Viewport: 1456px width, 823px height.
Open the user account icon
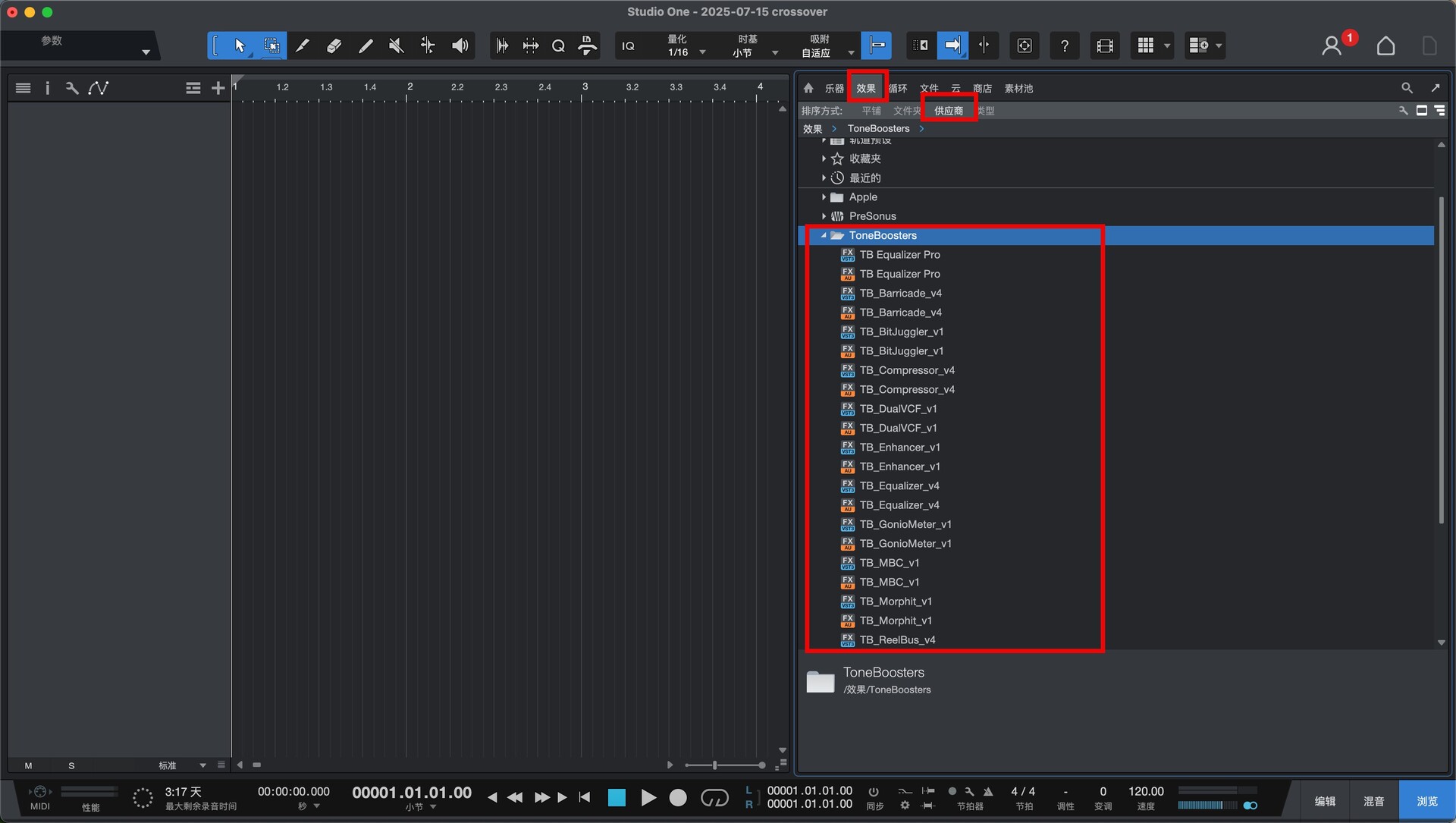[x=1331, y=46]
